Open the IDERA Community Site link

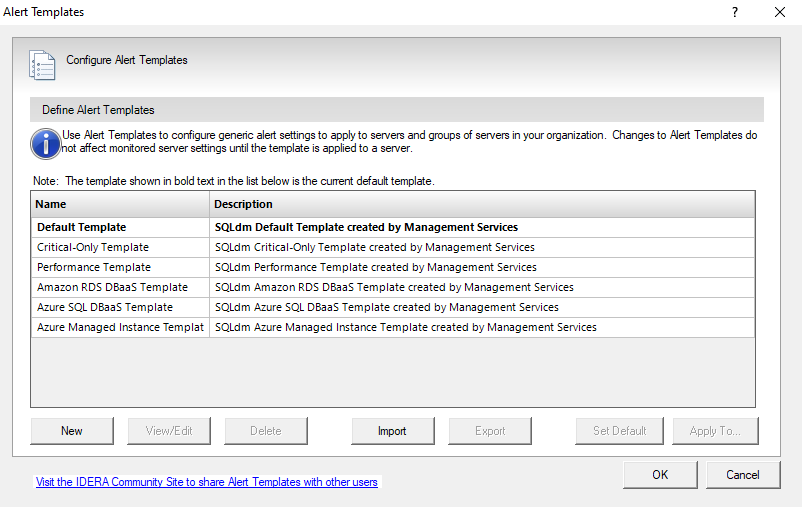[x=207, y=482]
